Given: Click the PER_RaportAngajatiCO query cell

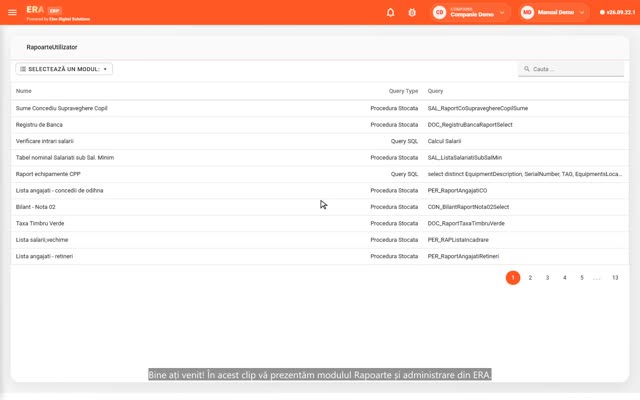Looking at the screenshot, I should coord(457,190).
